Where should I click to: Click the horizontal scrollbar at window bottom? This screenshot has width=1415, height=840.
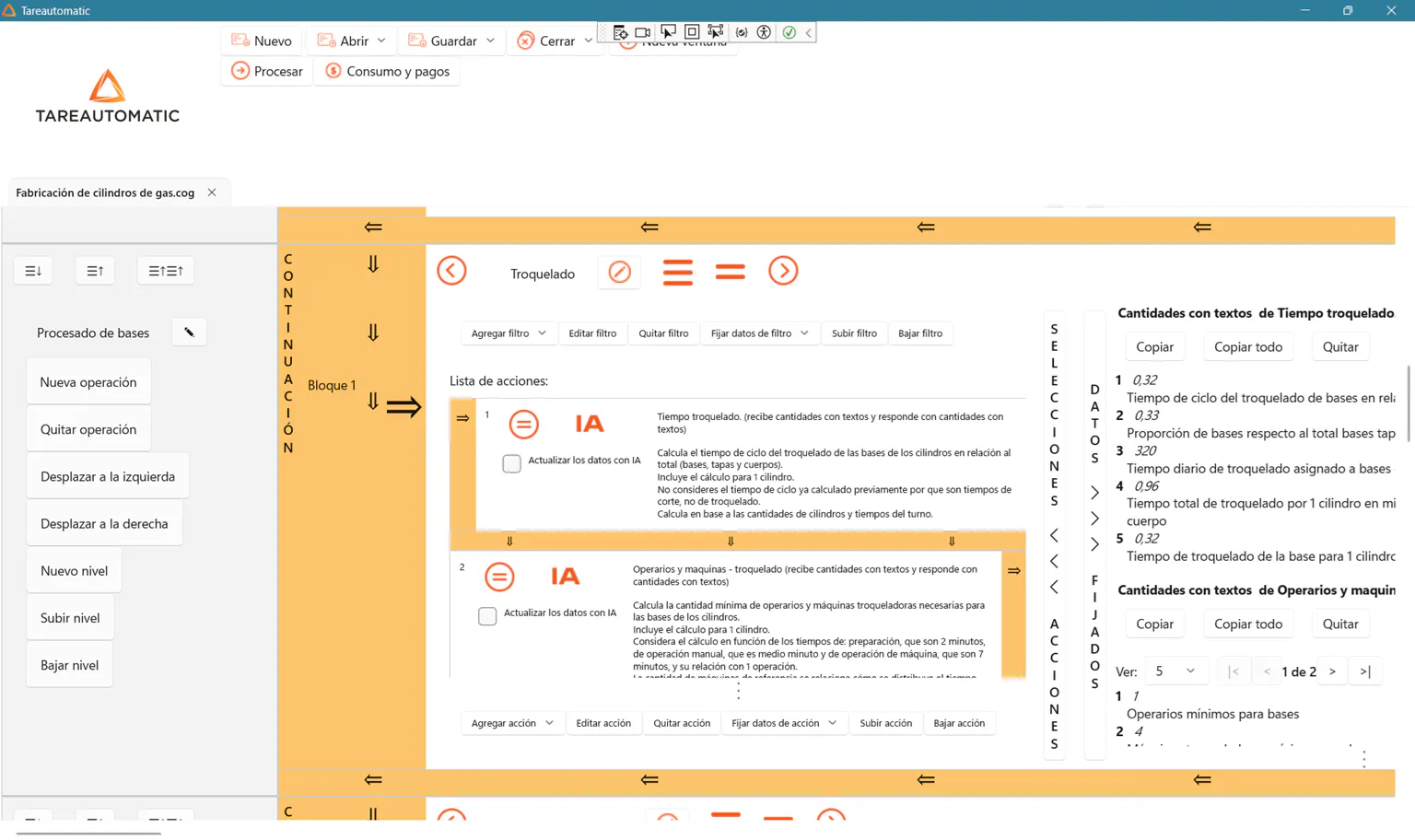[x=88, y=834]
